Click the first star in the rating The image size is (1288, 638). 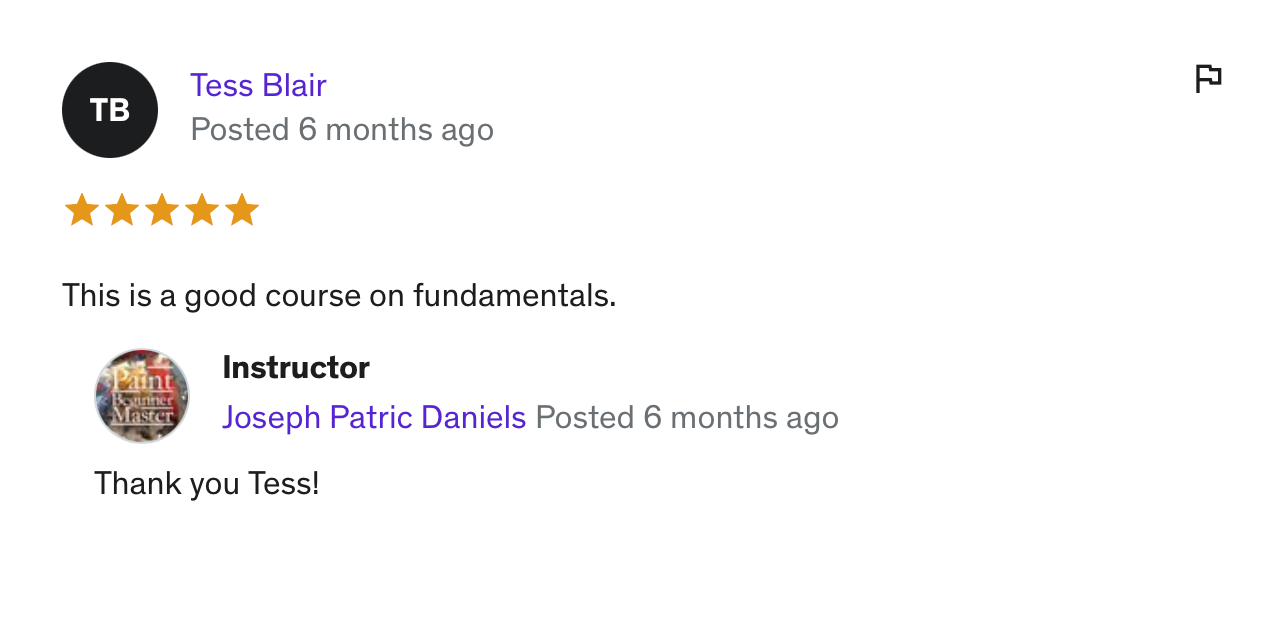(x=81, y=211)
